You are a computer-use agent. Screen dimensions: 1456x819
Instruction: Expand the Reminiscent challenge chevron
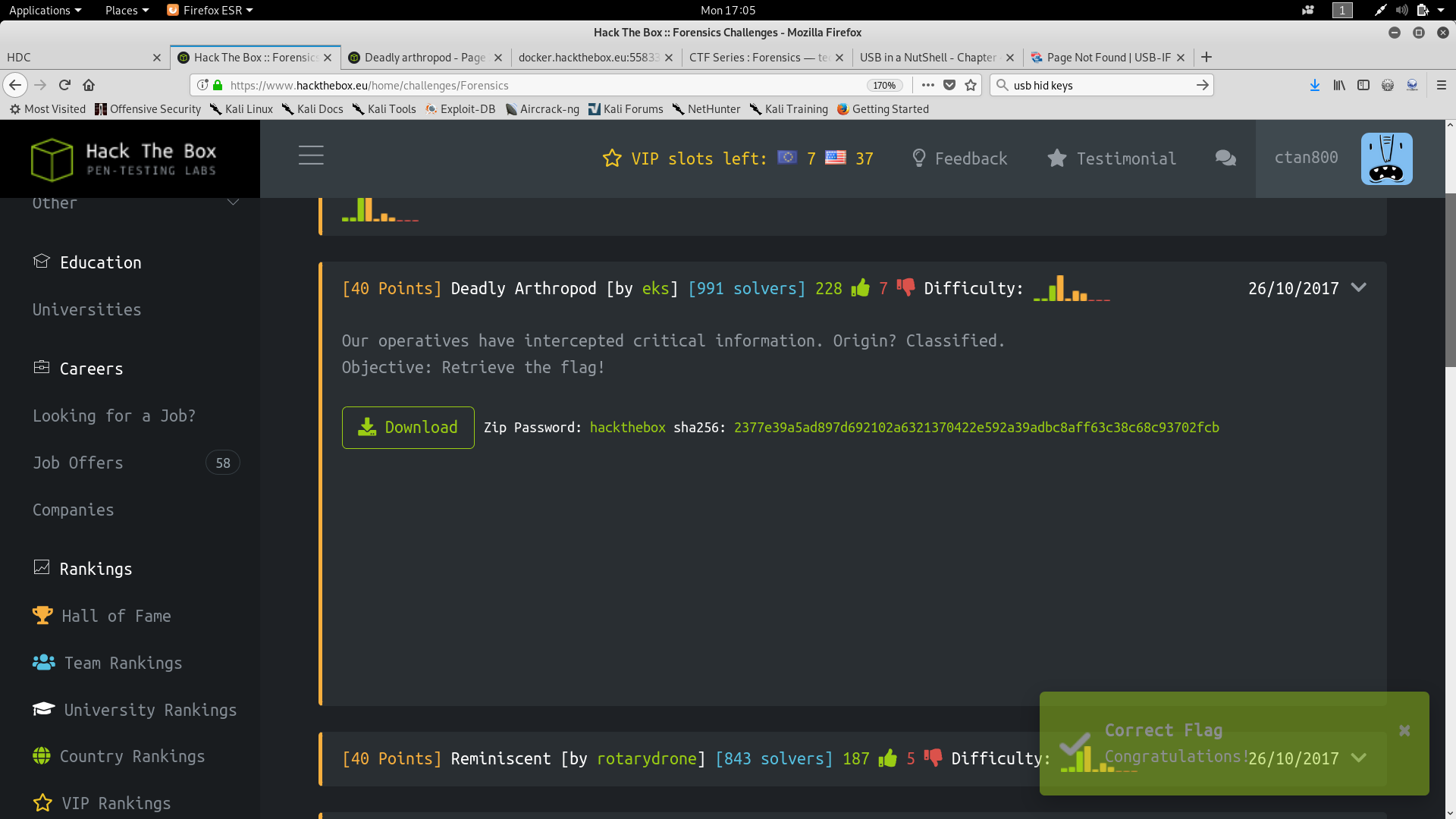pos(1359,758)
